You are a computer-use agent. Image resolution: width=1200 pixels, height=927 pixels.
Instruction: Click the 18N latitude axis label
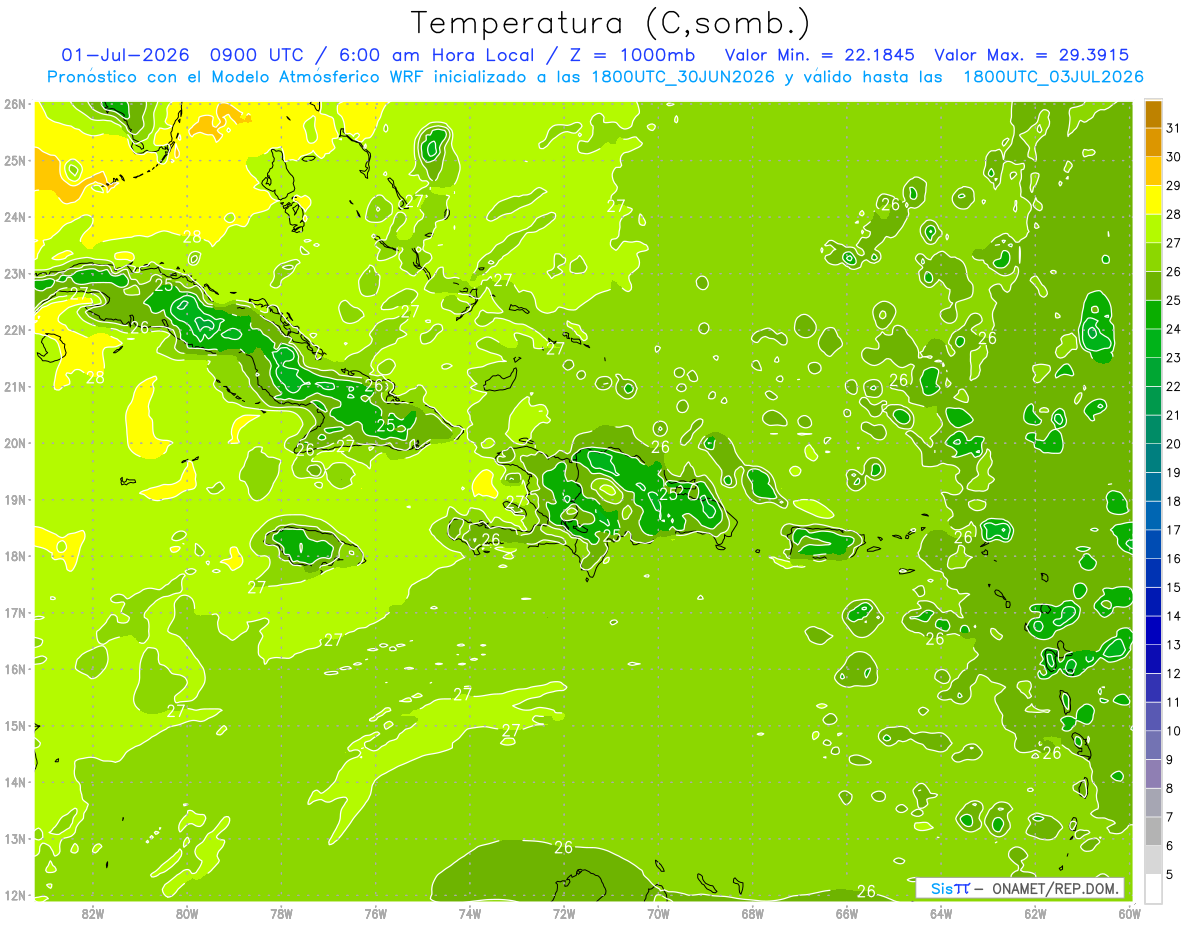(x=15, y=556)
